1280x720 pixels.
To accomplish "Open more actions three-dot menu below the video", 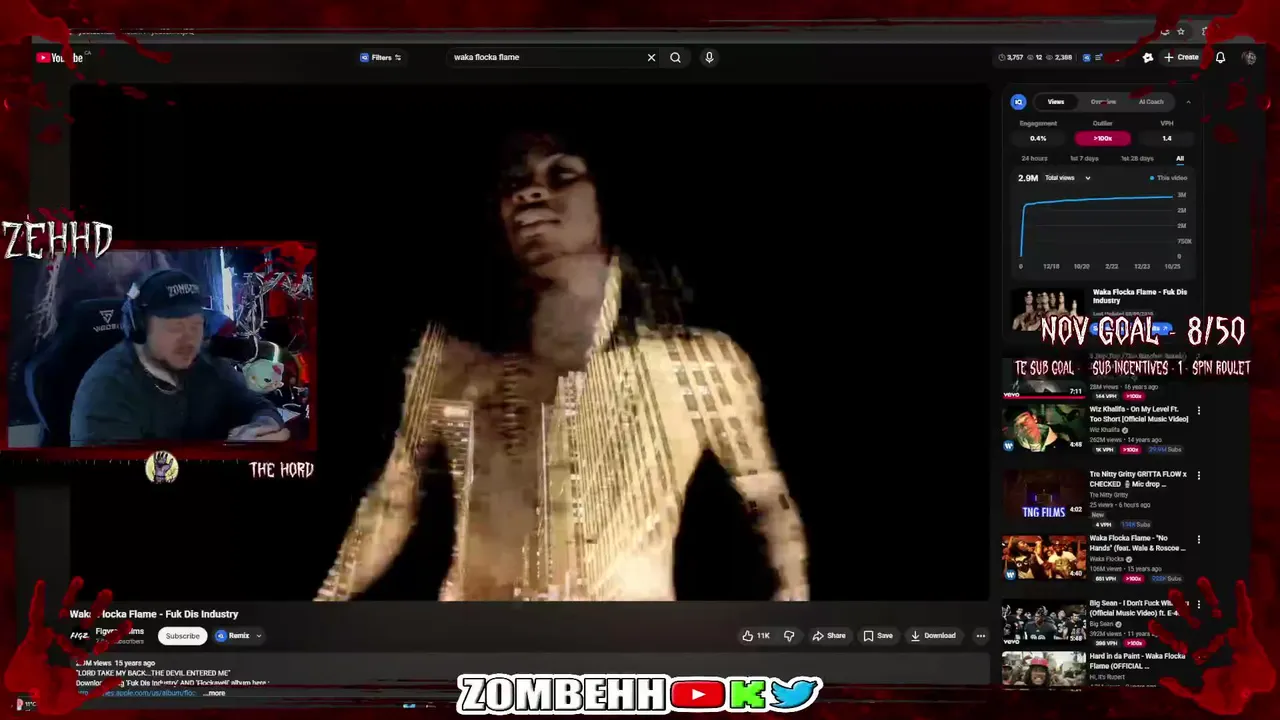I will pyautogui.click(x=980, y=635).
